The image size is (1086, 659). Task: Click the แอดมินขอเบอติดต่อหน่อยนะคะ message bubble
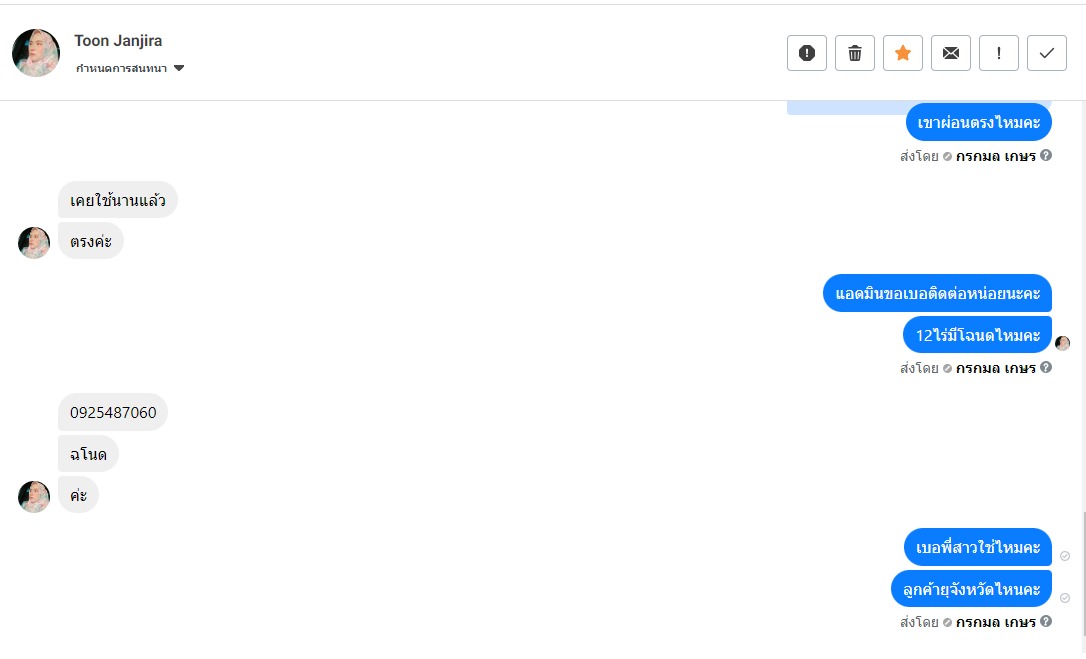pyautogui.click(x=938, y=293)
